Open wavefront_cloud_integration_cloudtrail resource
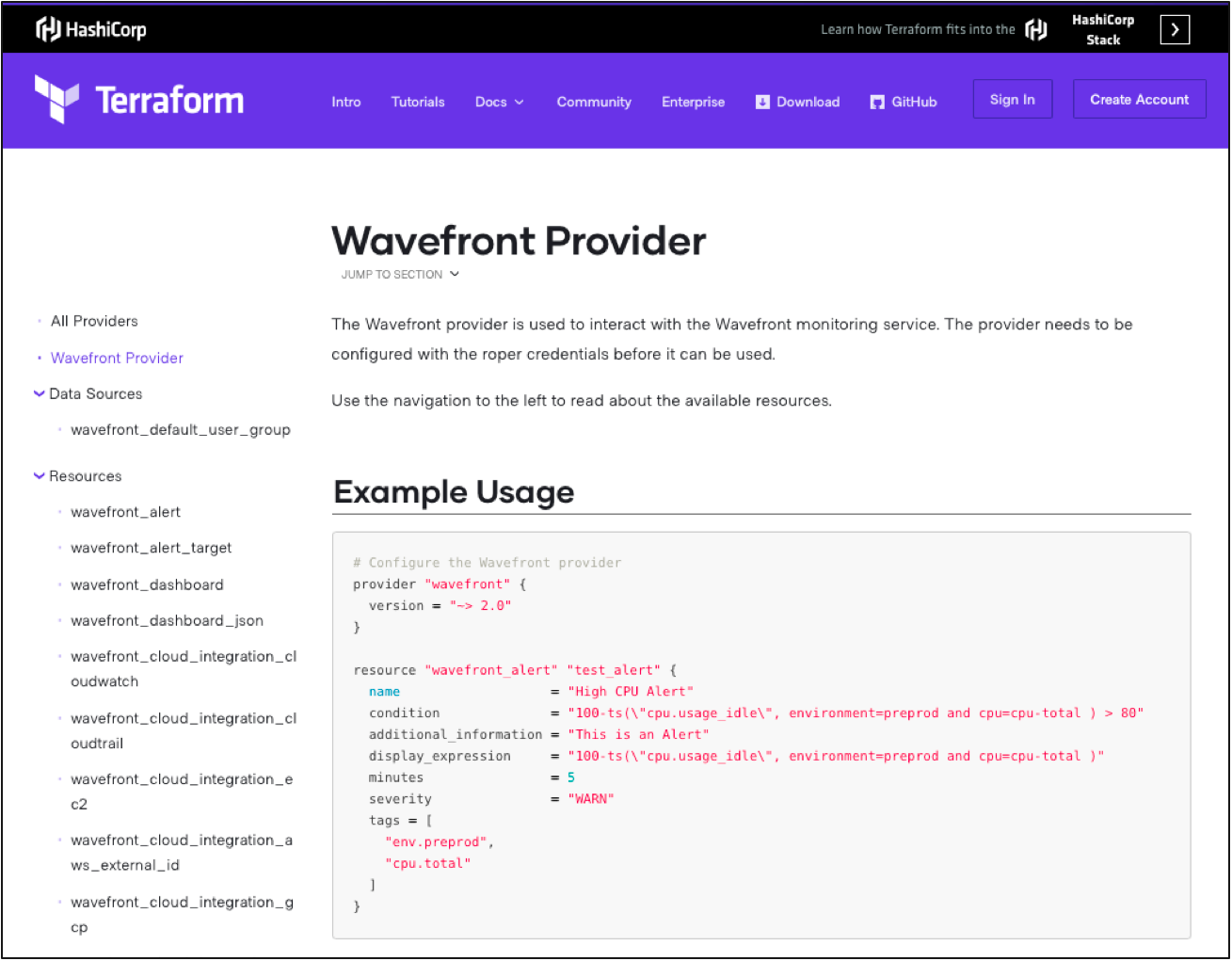 pyautogui.click(x=184, y=730)
